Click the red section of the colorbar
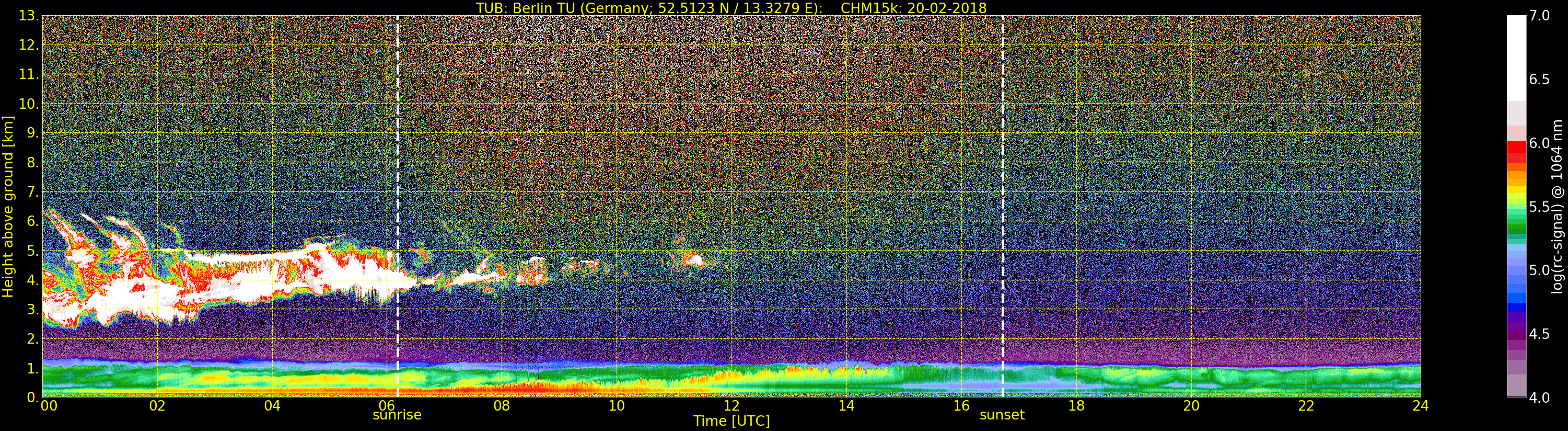The width and height of the screenshot is (1568, 431). 1516,152
